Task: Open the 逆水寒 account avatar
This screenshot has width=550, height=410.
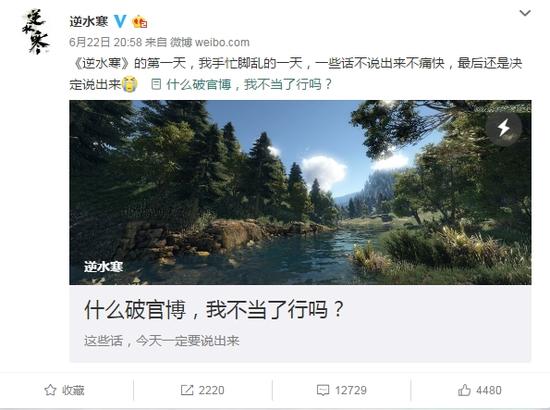Action: (35, 32)
